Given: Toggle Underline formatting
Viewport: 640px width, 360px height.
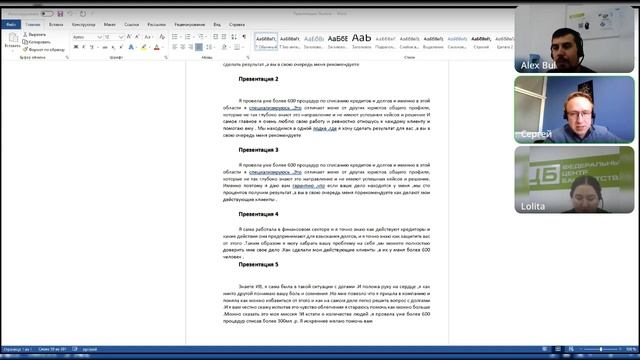Looking at the screenshot, I should pos(91,47).
